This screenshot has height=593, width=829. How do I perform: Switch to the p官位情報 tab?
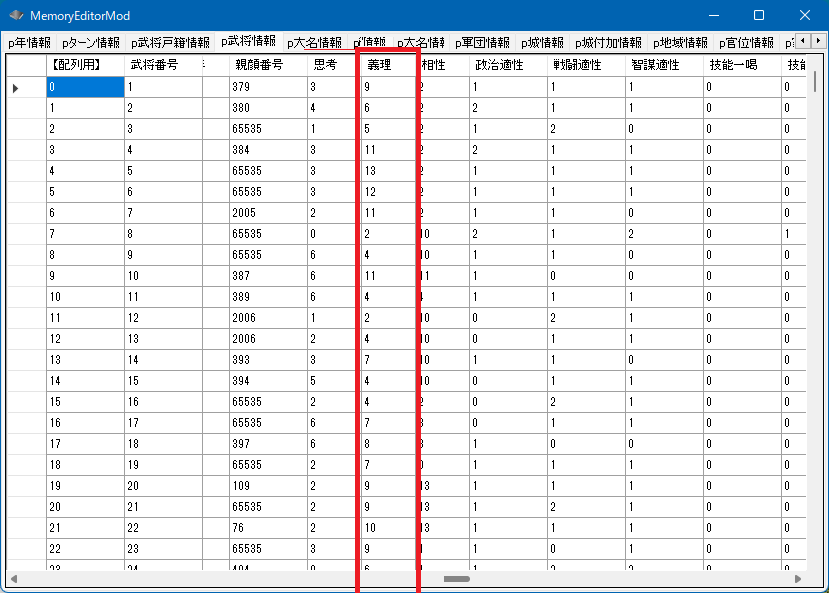point(747,43)
